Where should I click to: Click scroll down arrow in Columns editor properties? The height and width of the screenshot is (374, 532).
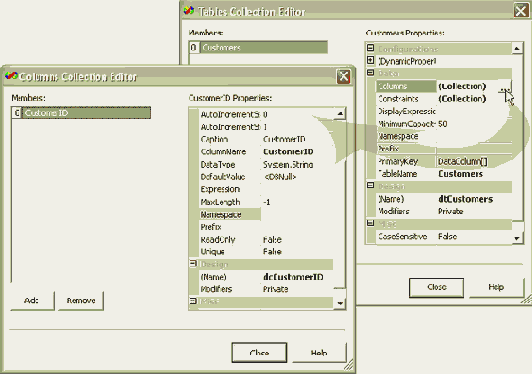[340, 303]
